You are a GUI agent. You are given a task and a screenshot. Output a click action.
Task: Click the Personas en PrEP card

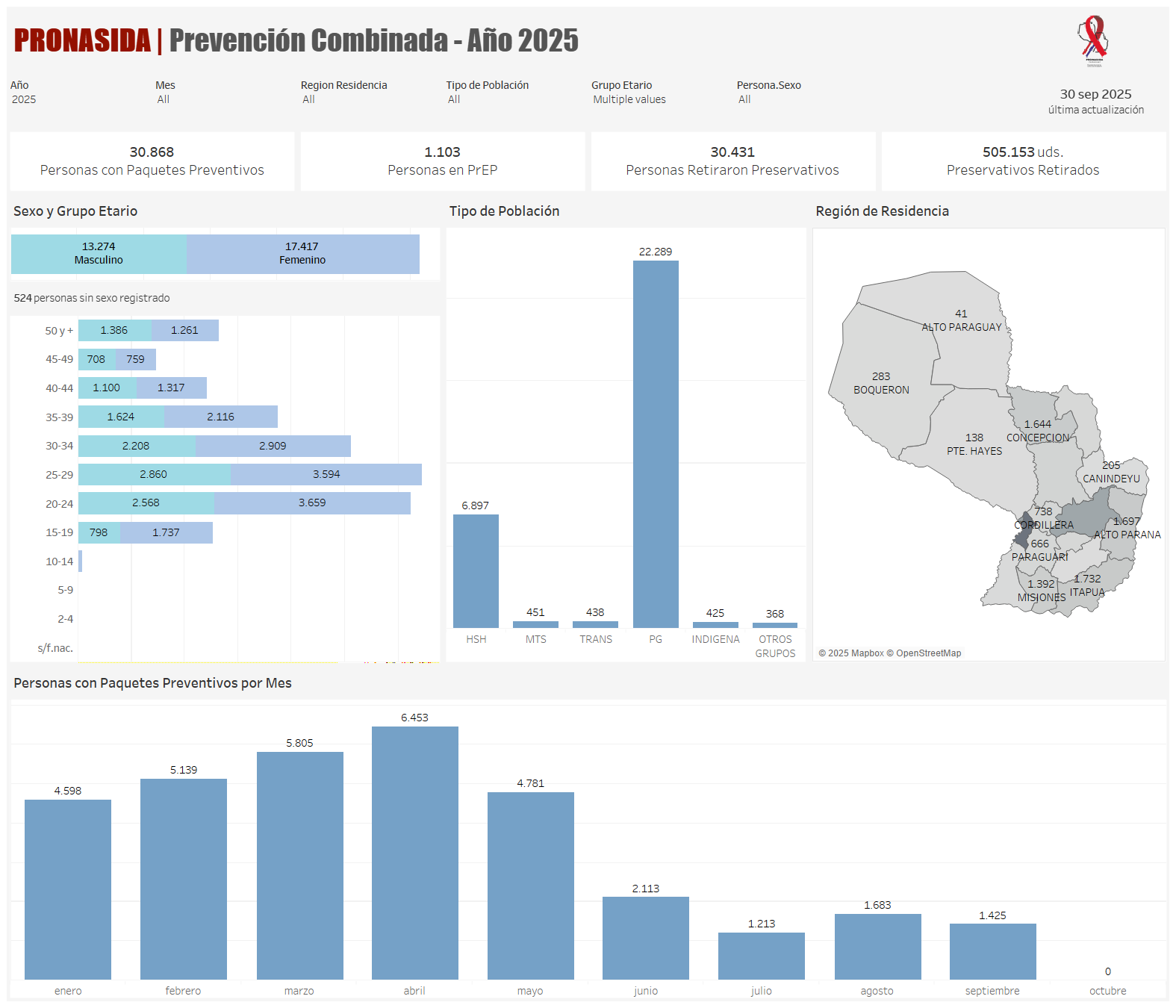tap(442, 161)
